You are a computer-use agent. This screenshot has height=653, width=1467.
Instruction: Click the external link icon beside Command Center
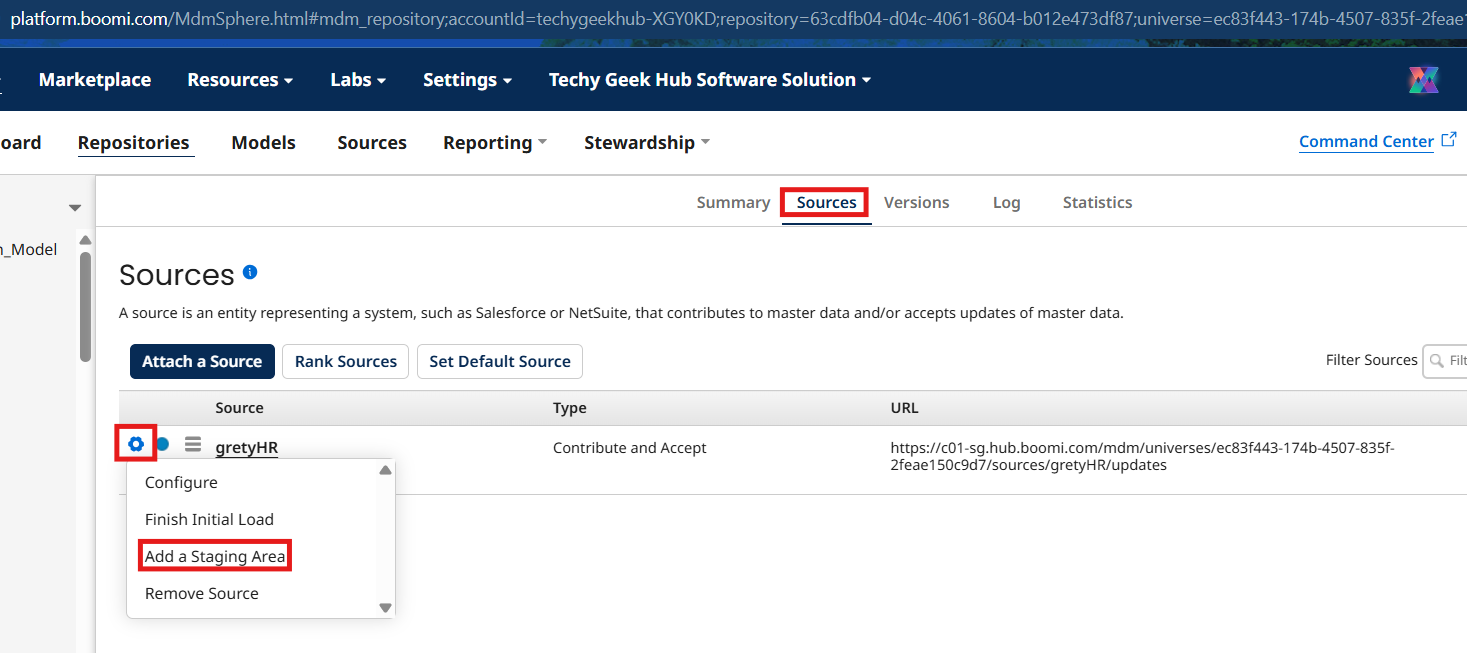pos(1449,141)
